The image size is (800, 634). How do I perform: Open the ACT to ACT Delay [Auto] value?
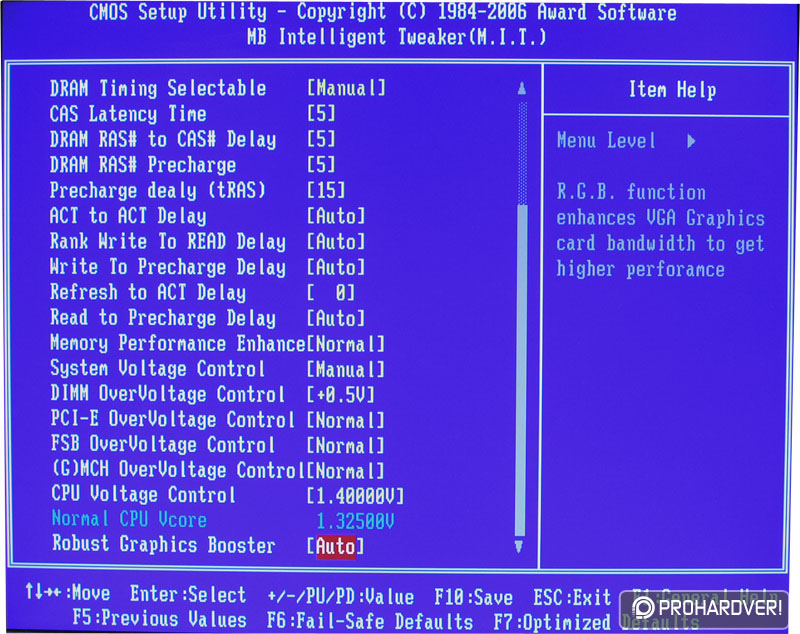pyautogui.click(x=336, y=216)
